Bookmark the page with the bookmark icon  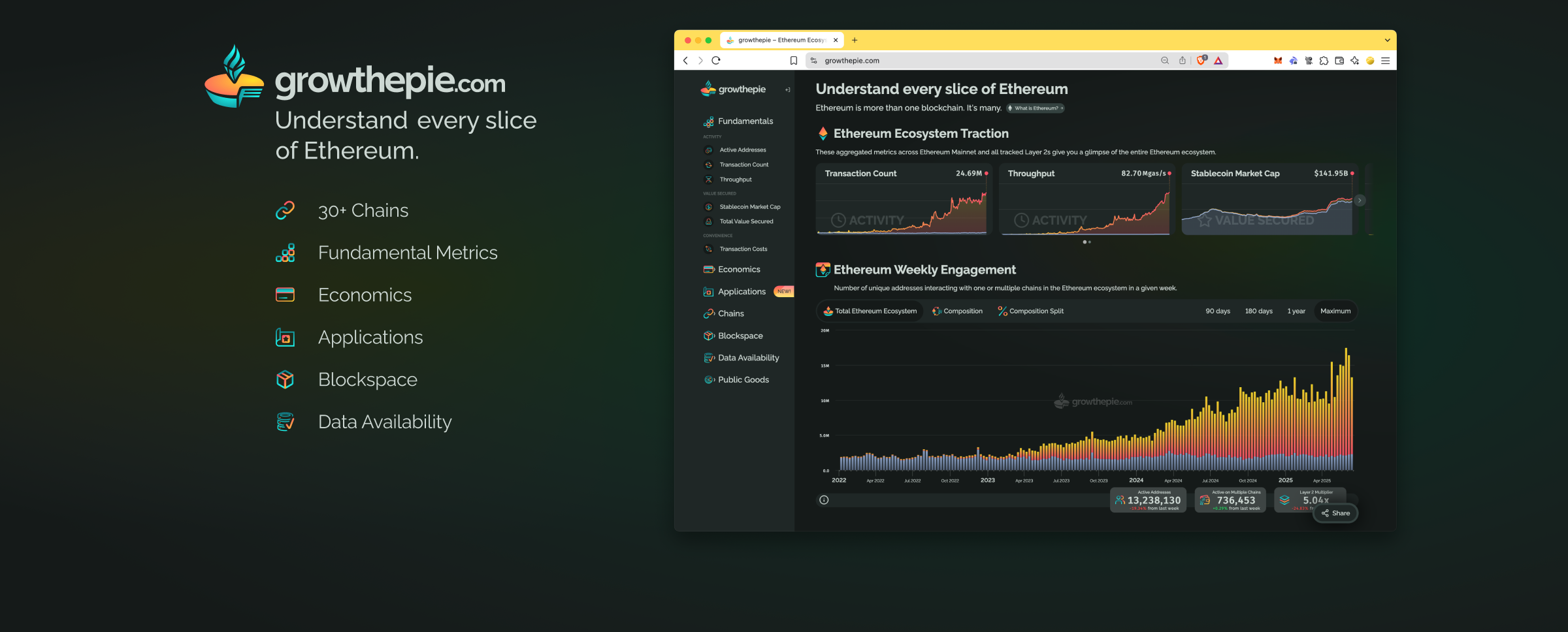(x=794, y=61)
